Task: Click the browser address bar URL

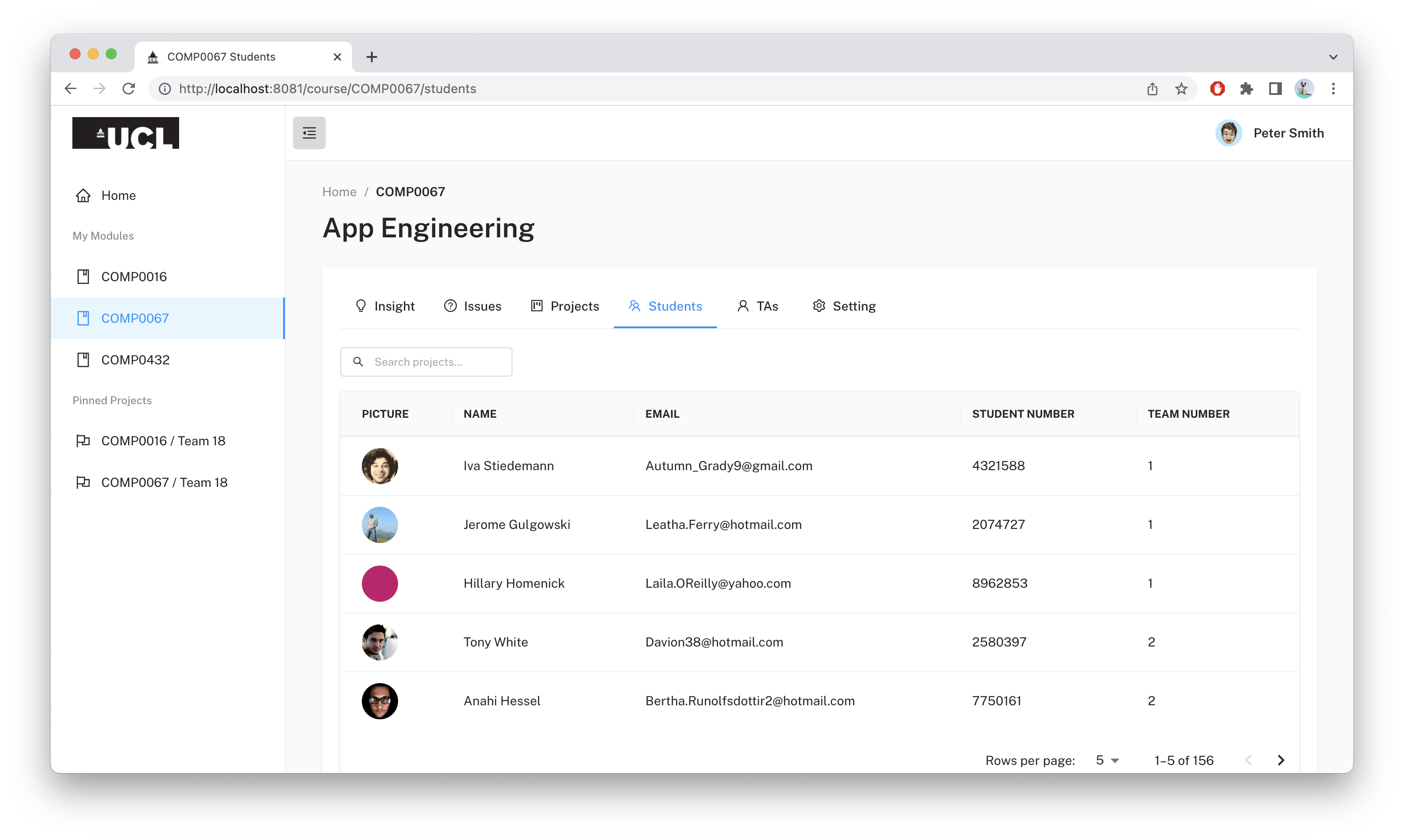Action: pyautogui.click(x=328, y=89)
